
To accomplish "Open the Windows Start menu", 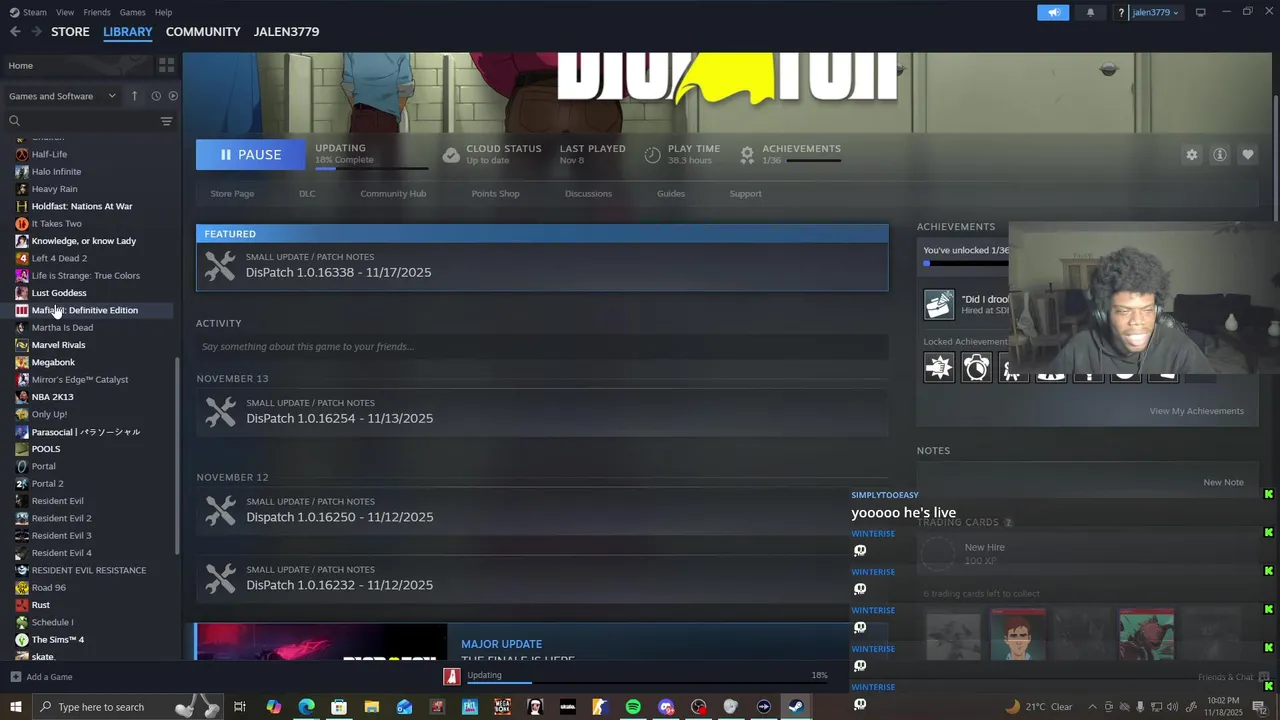I will pyautogui.click(x=16, y=707).
